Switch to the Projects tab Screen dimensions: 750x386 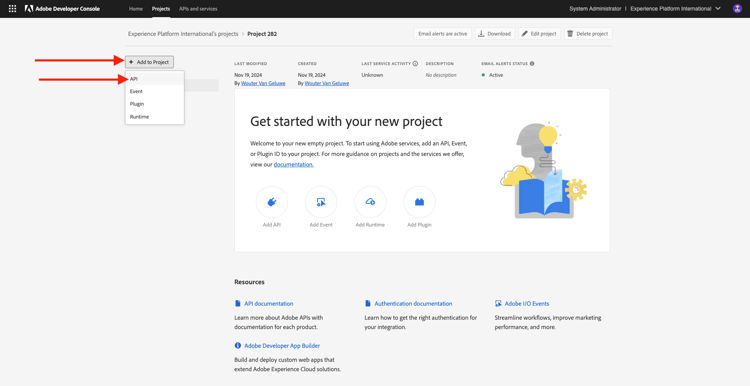tap(161, 9)
